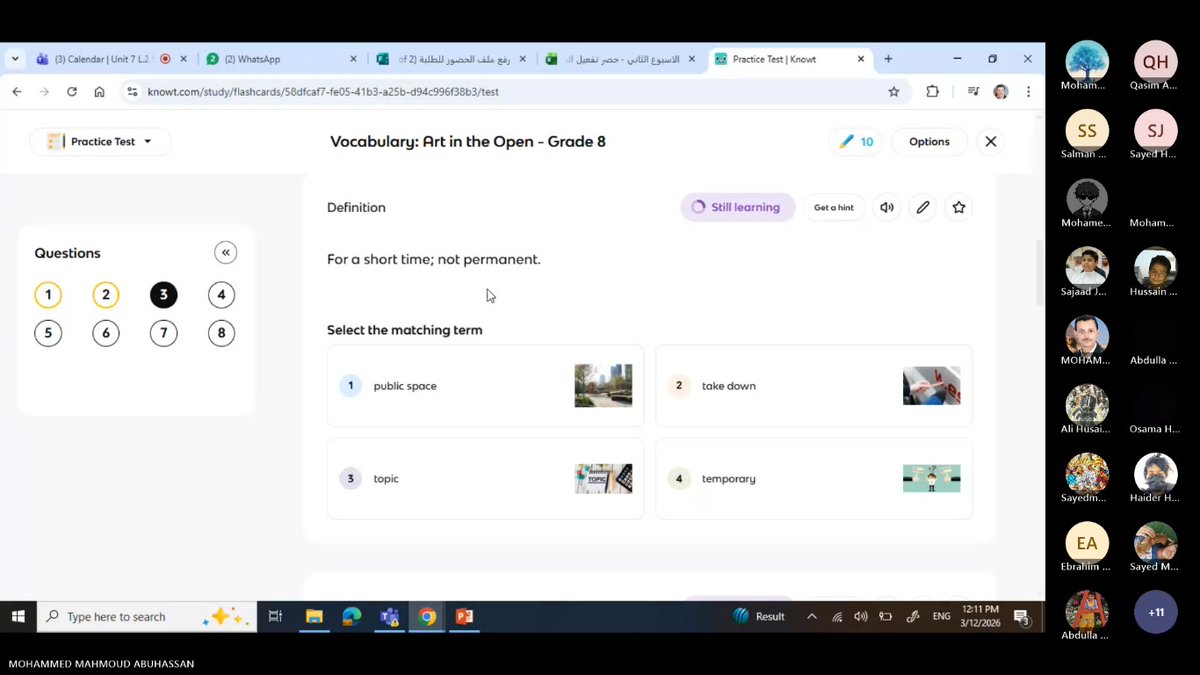Screen dimensions: 1200x675
Task: Open the Chrome profile avatar
Action: point(1001,91)
